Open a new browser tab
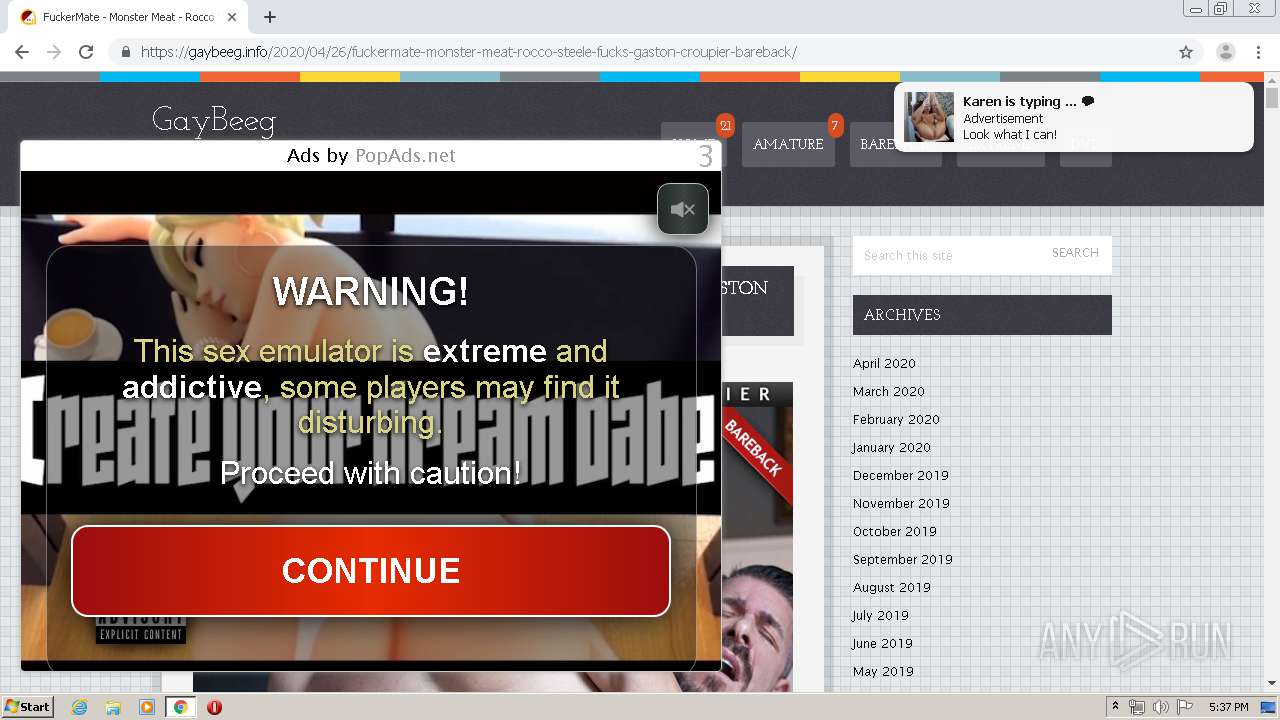The width and height of the screenshot is (1280, 720). (x=270, y=17)
